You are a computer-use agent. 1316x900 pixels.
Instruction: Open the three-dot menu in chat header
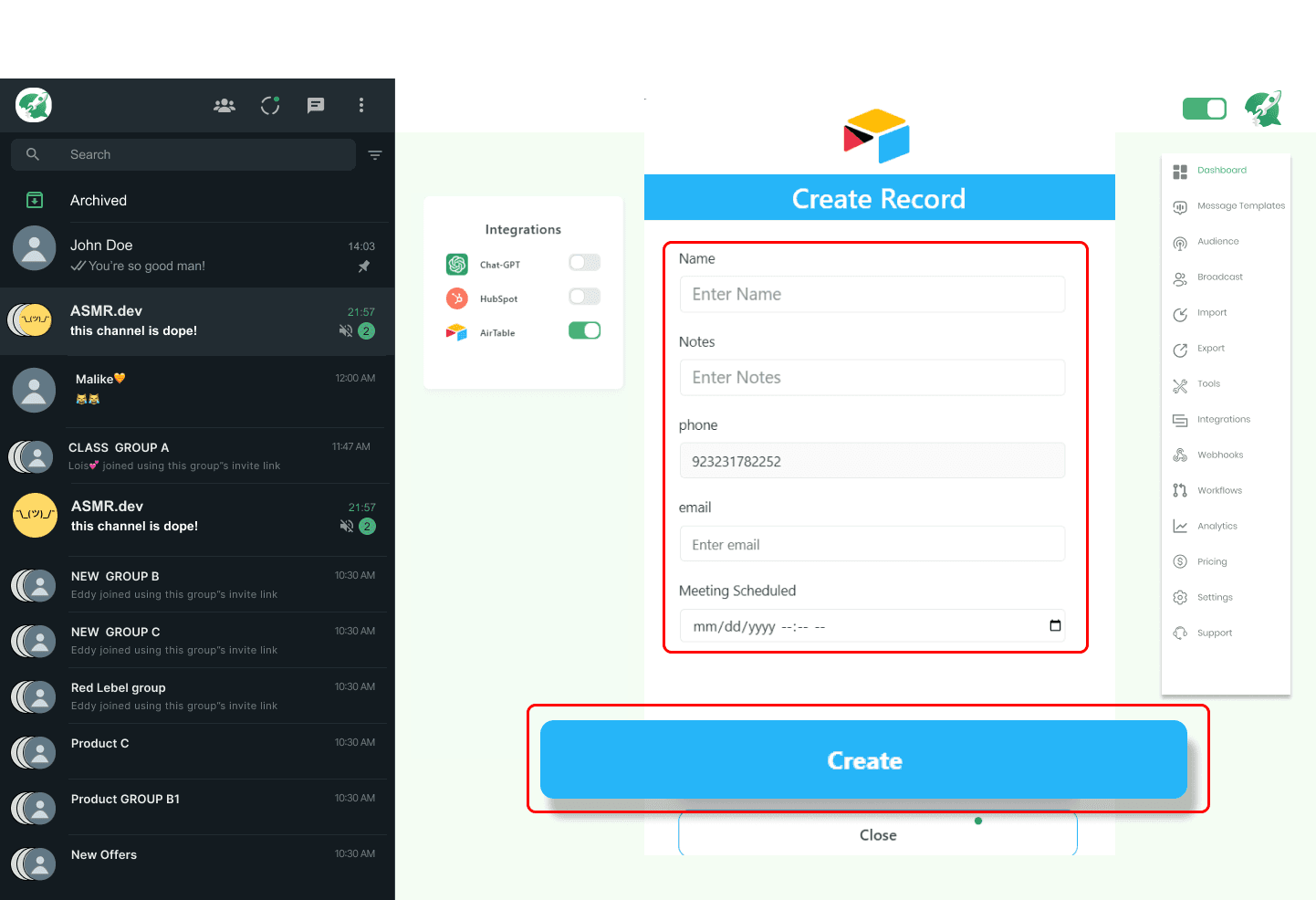(361, 106)
